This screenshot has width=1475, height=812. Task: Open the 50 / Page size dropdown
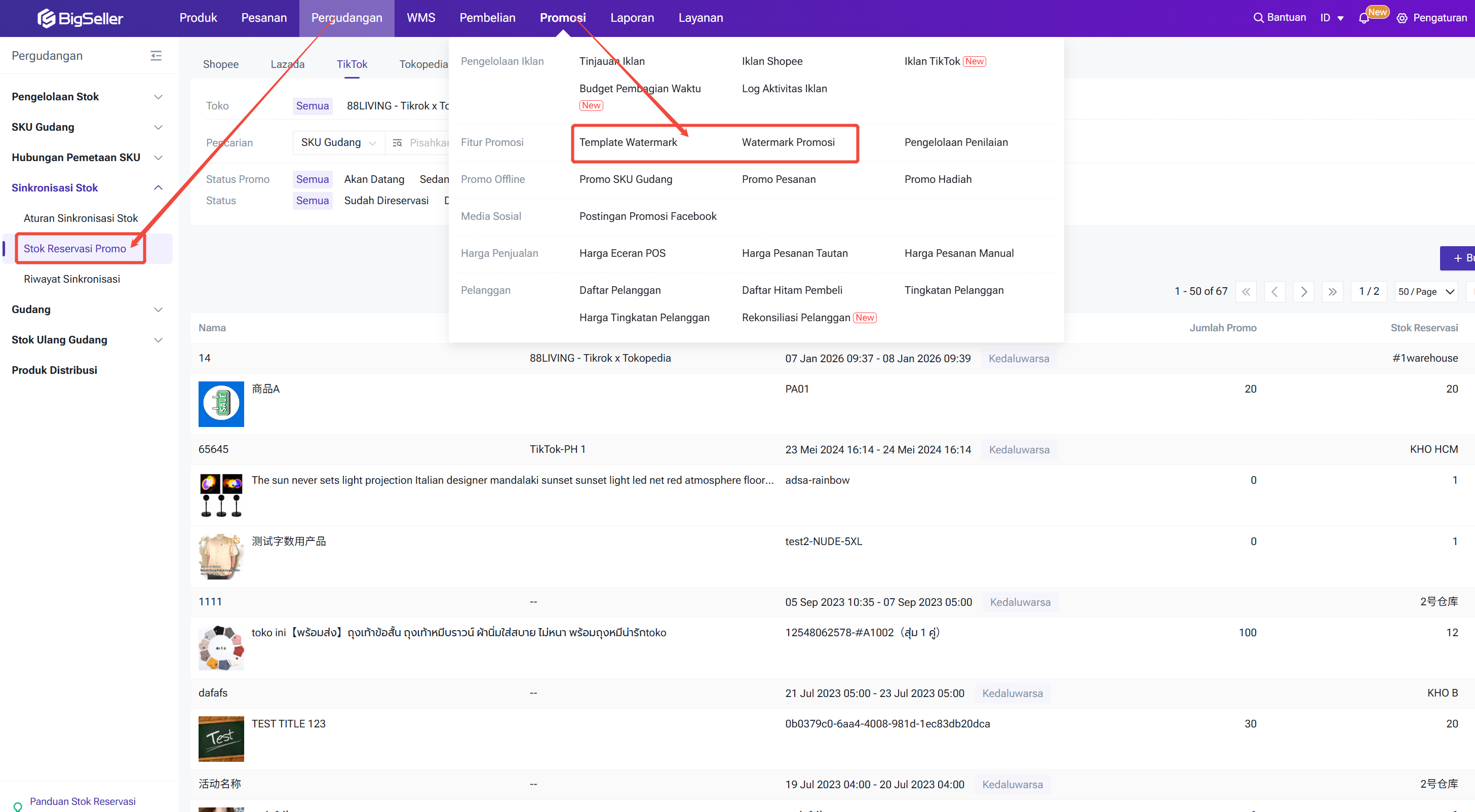(x=1425, y=291)
